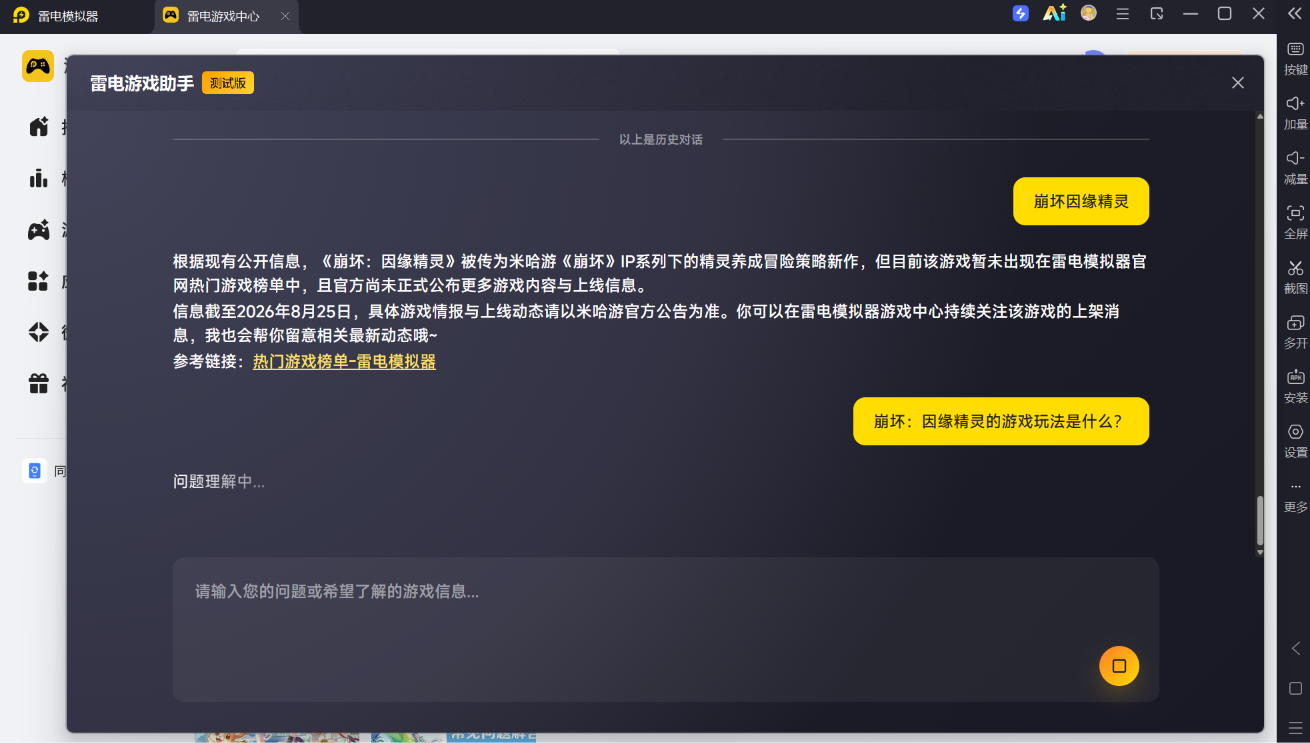
Task: Take a screenshot with the 截图 scissors icon
Action: coord(1295,268)
